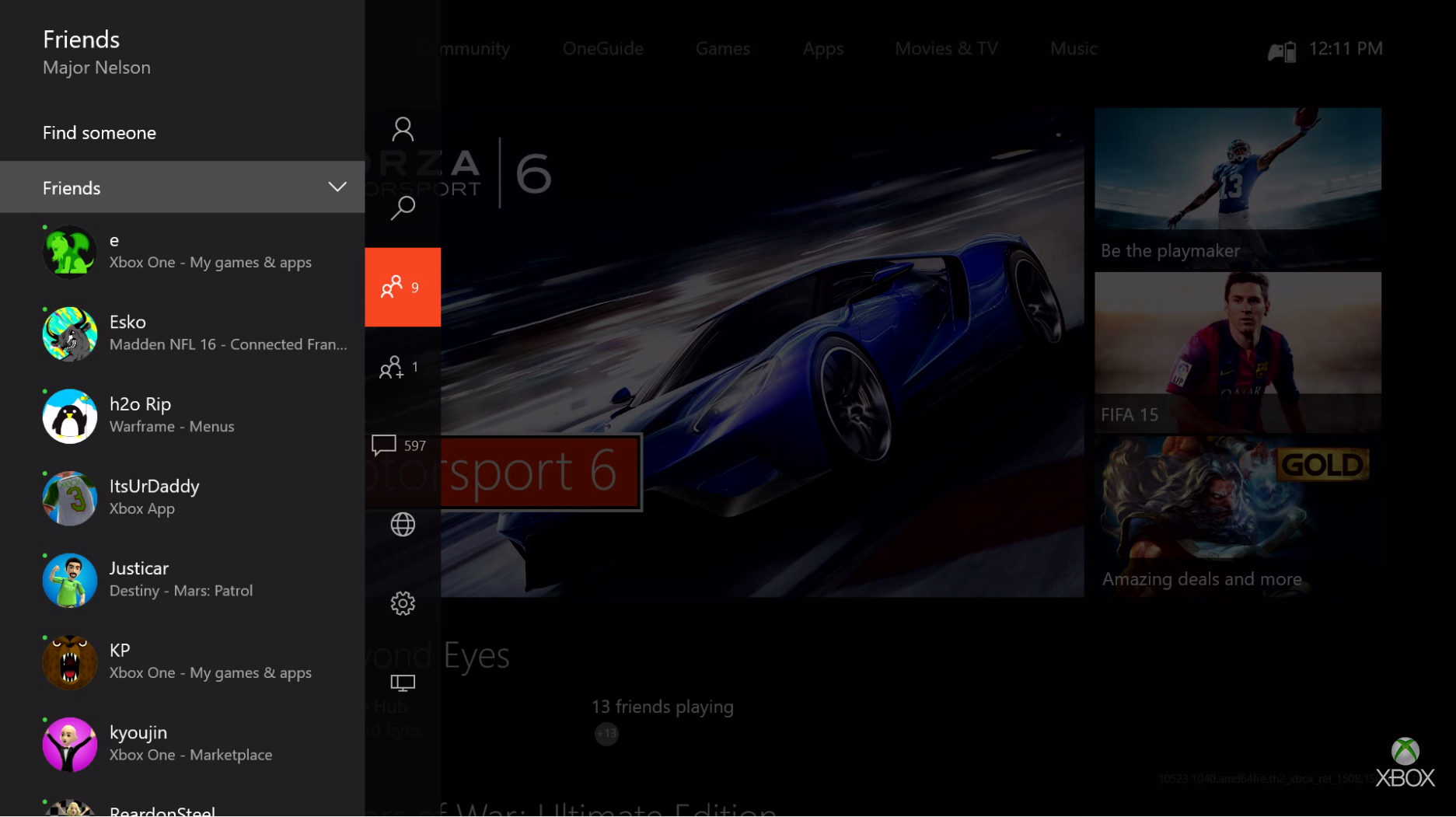Select friend name ItsUrDaddy
Viewport: 1456px width, 817px height.
point(154,487)
